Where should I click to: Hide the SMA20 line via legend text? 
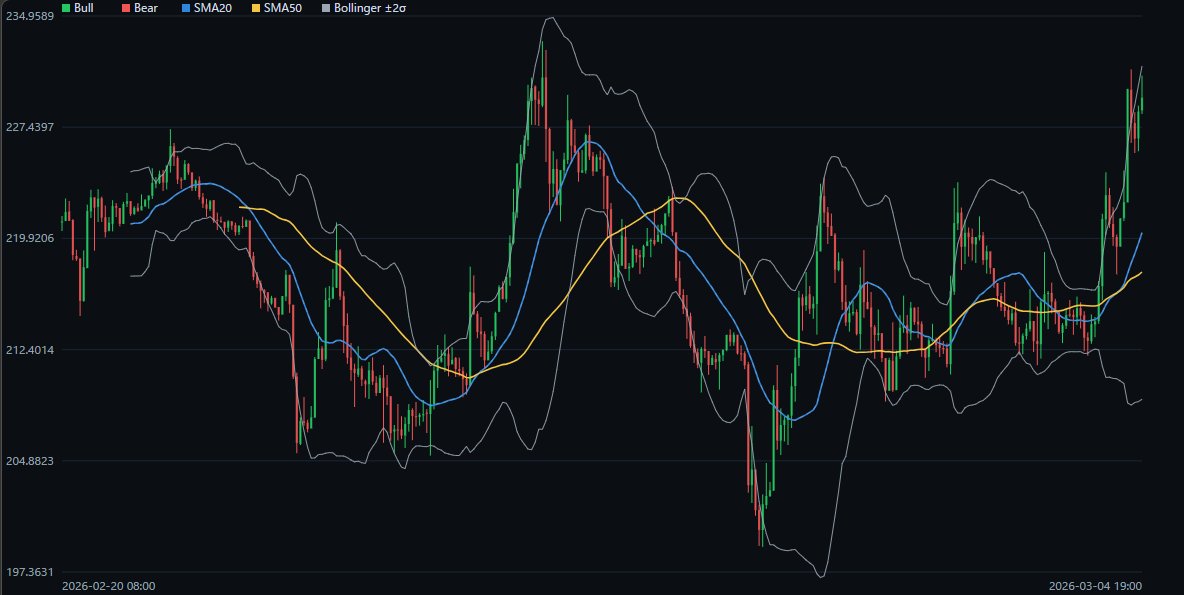click(x=213, y=8)
